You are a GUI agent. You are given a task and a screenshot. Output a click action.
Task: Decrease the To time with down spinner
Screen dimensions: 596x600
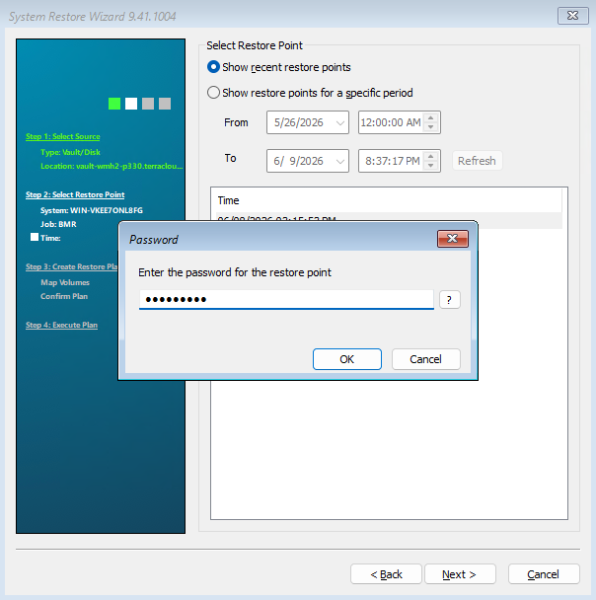pyautogui.click(x=431, y=165)
